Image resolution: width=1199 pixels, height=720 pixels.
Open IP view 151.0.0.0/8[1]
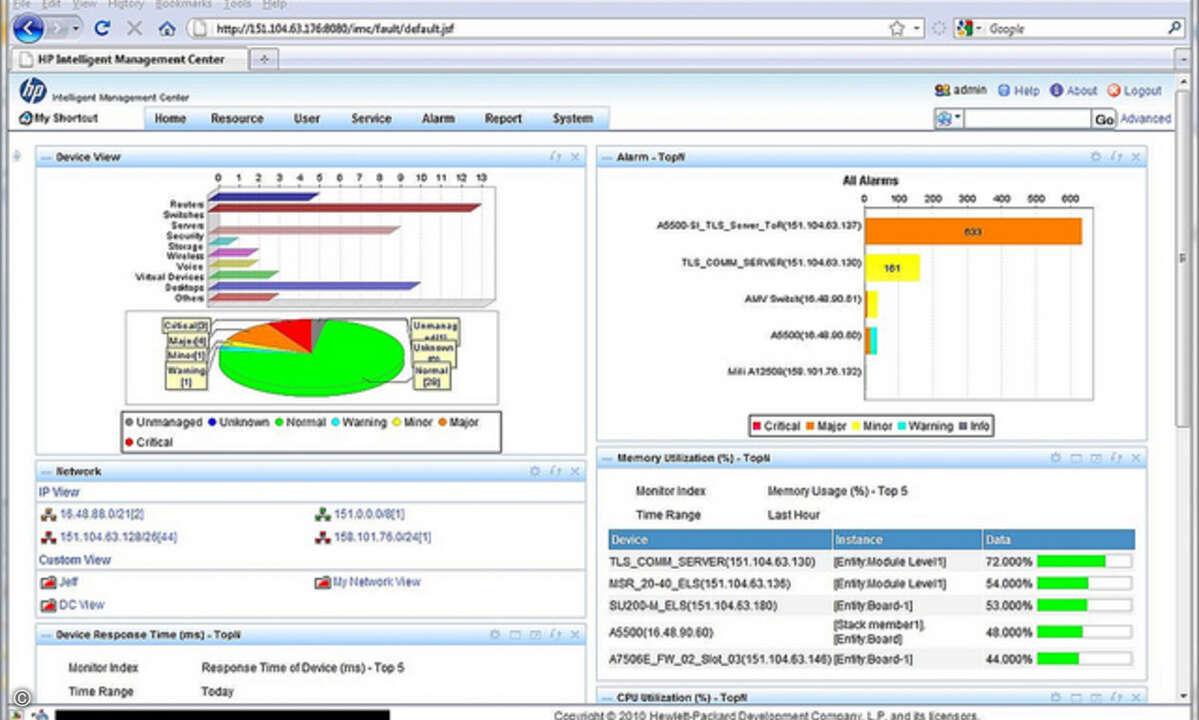(369, 514)
